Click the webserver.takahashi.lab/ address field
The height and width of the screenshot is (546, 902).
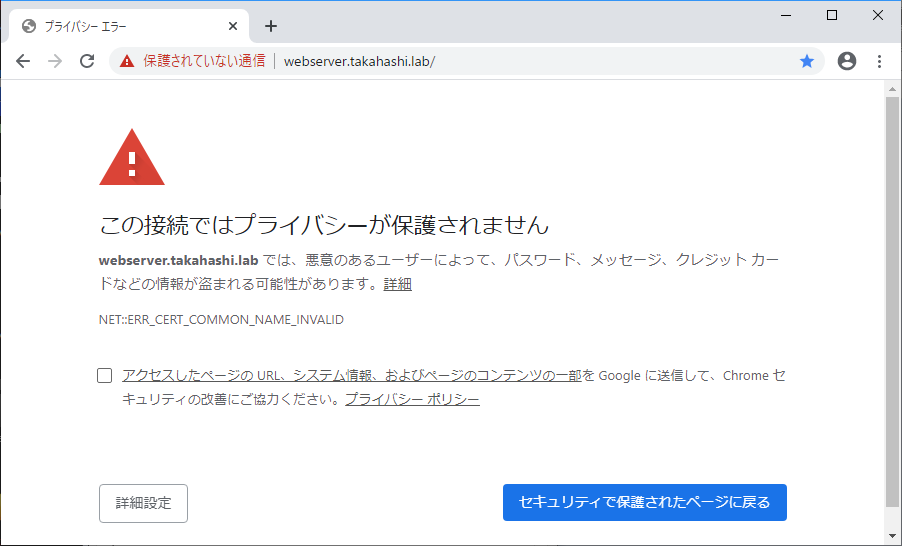(x=360, y=62)
